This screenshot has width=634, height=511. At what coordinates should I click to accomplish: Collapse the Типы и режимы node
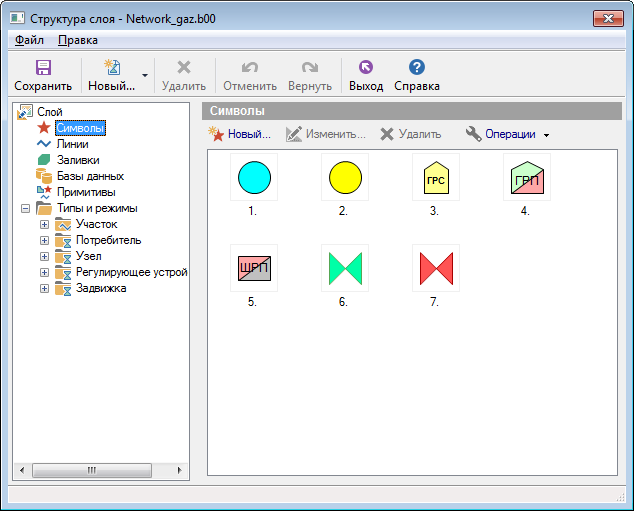pos(25,208)
